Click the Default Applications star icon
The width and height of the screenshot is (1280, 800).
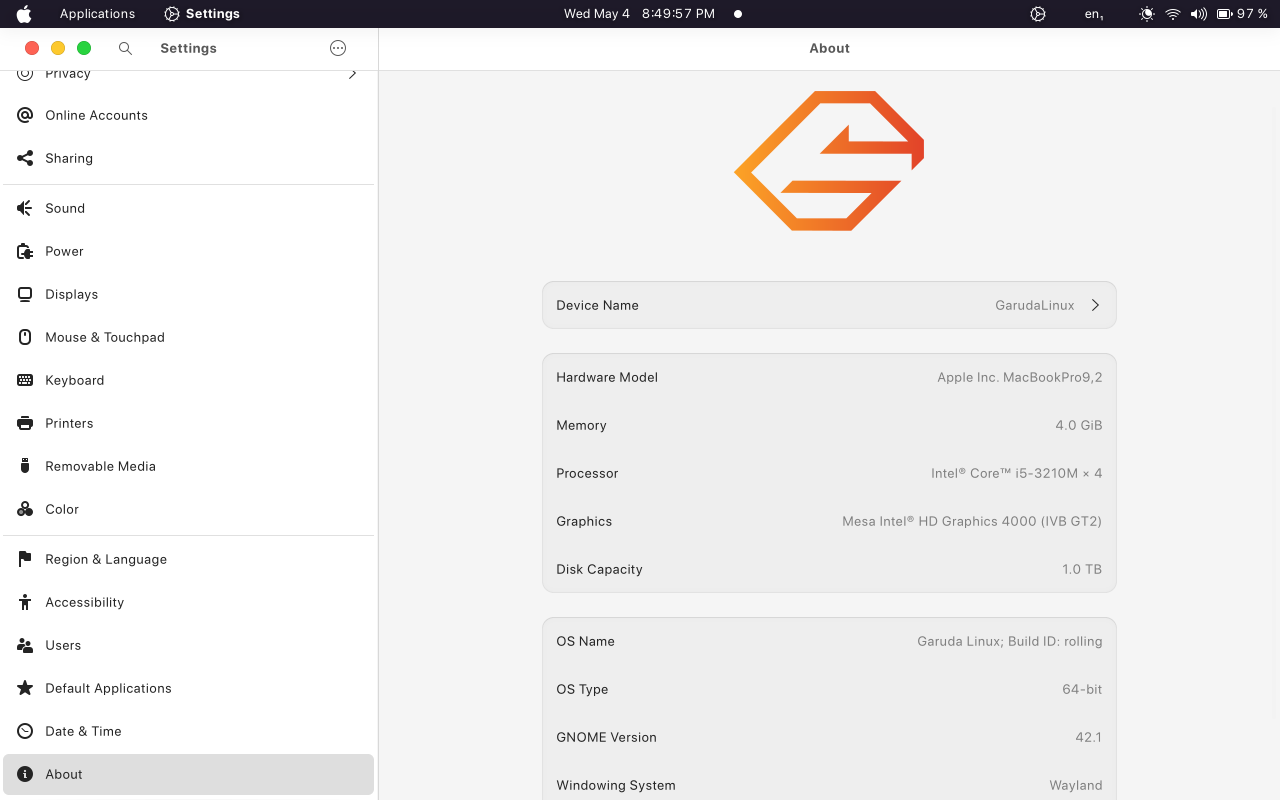pos(25,688)
